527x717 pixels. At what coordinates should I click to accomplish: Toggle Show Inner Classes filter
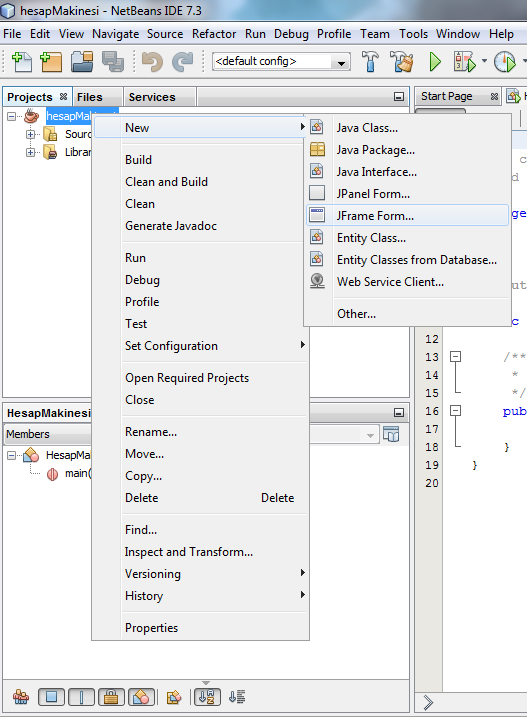pos(141,697)
